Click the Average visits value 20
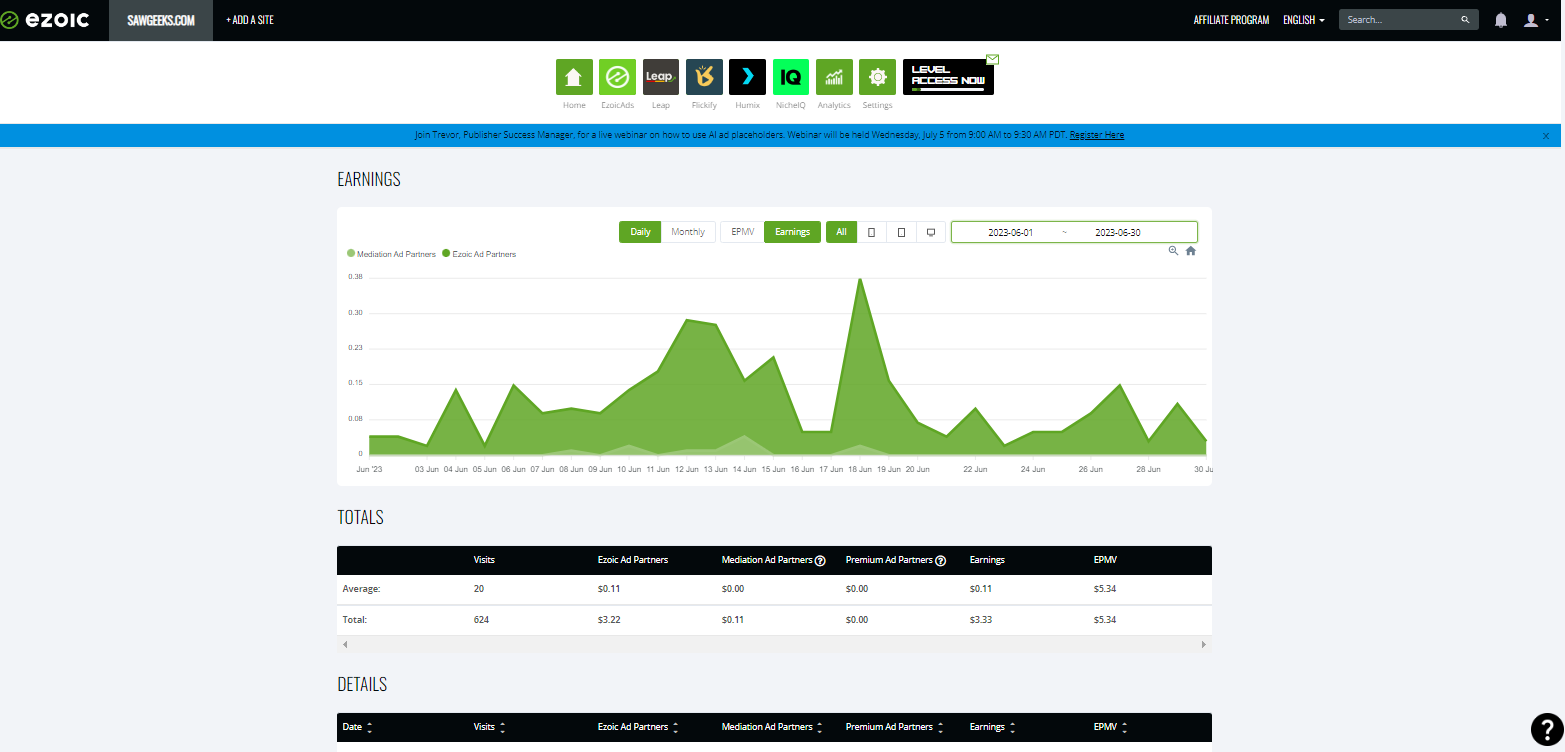The height and width of the screenshot is (752, 1565). (x=479, y=589)
